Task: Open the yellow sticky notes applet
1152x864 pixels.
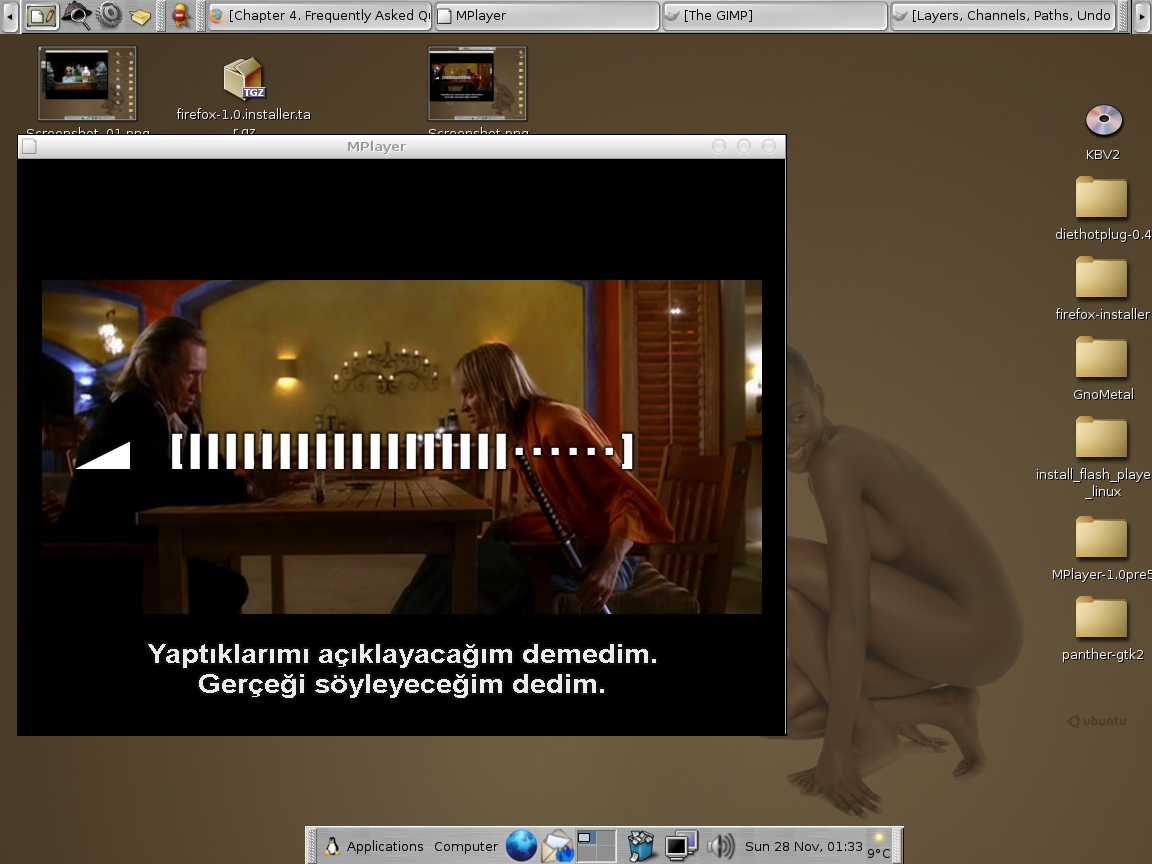Action: (x=141, y=17)
